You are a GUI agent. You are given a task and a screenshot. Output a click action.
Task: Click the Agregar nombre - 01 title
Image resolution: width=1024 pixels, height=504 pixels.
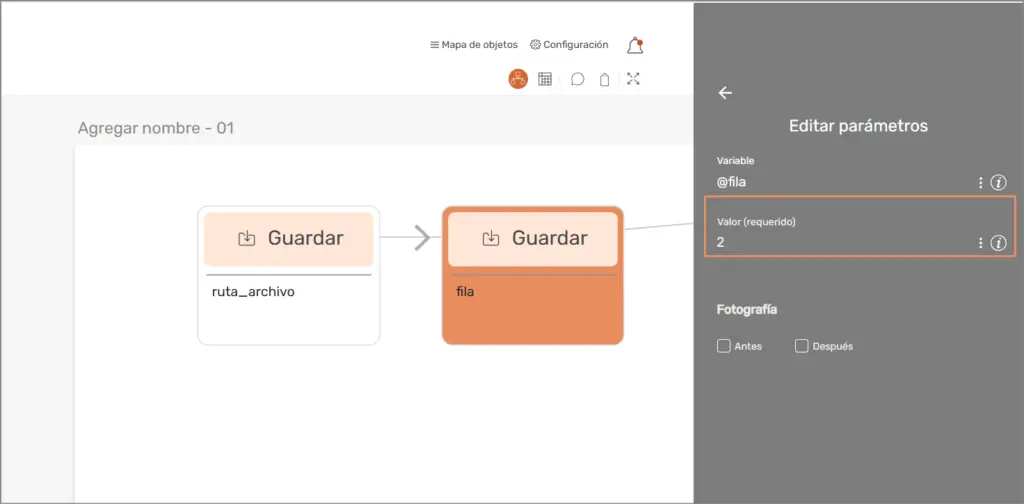tap(156, 128)
